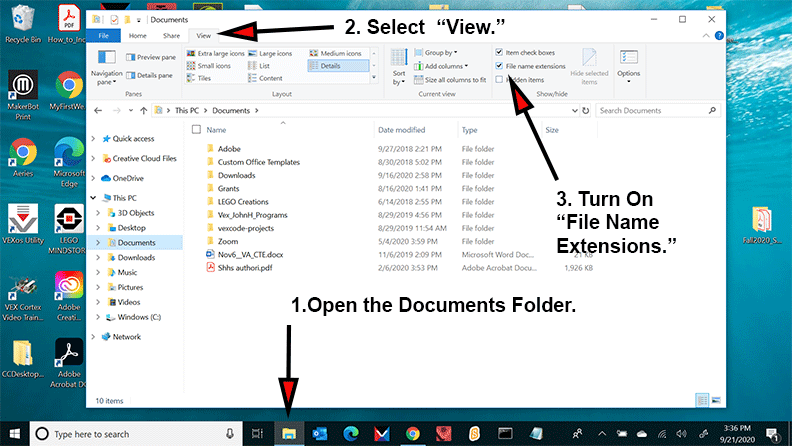Uncheck File name extensions checkbox
Image resolution: width=792 pixels, height=446 pixels.
point(500,66)
